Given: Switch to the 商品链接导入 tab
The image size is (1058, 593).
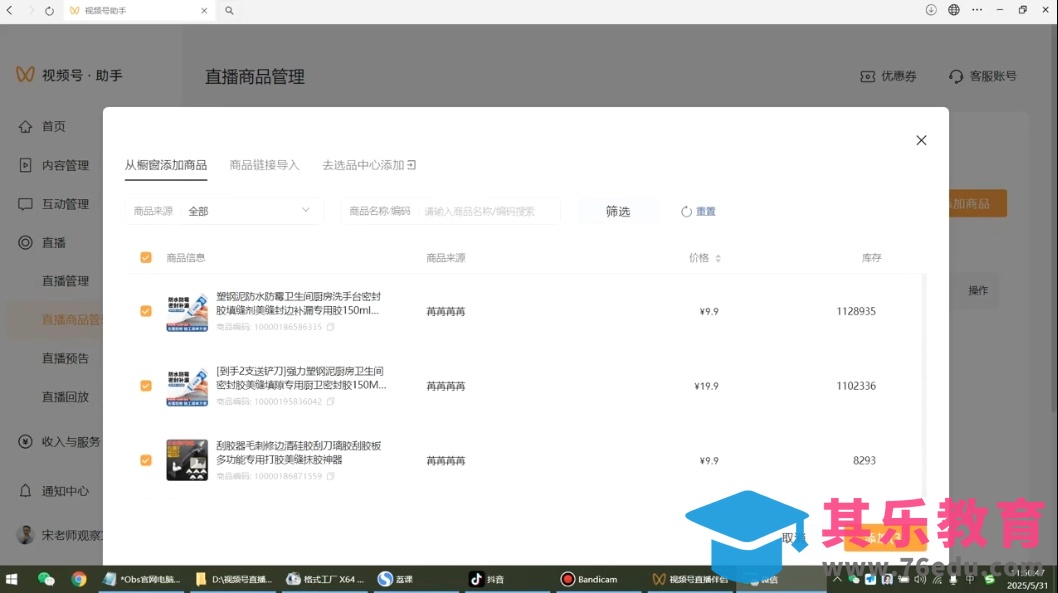Looking at the screenshot, I should pyautogui.click(x=264, y=165).
